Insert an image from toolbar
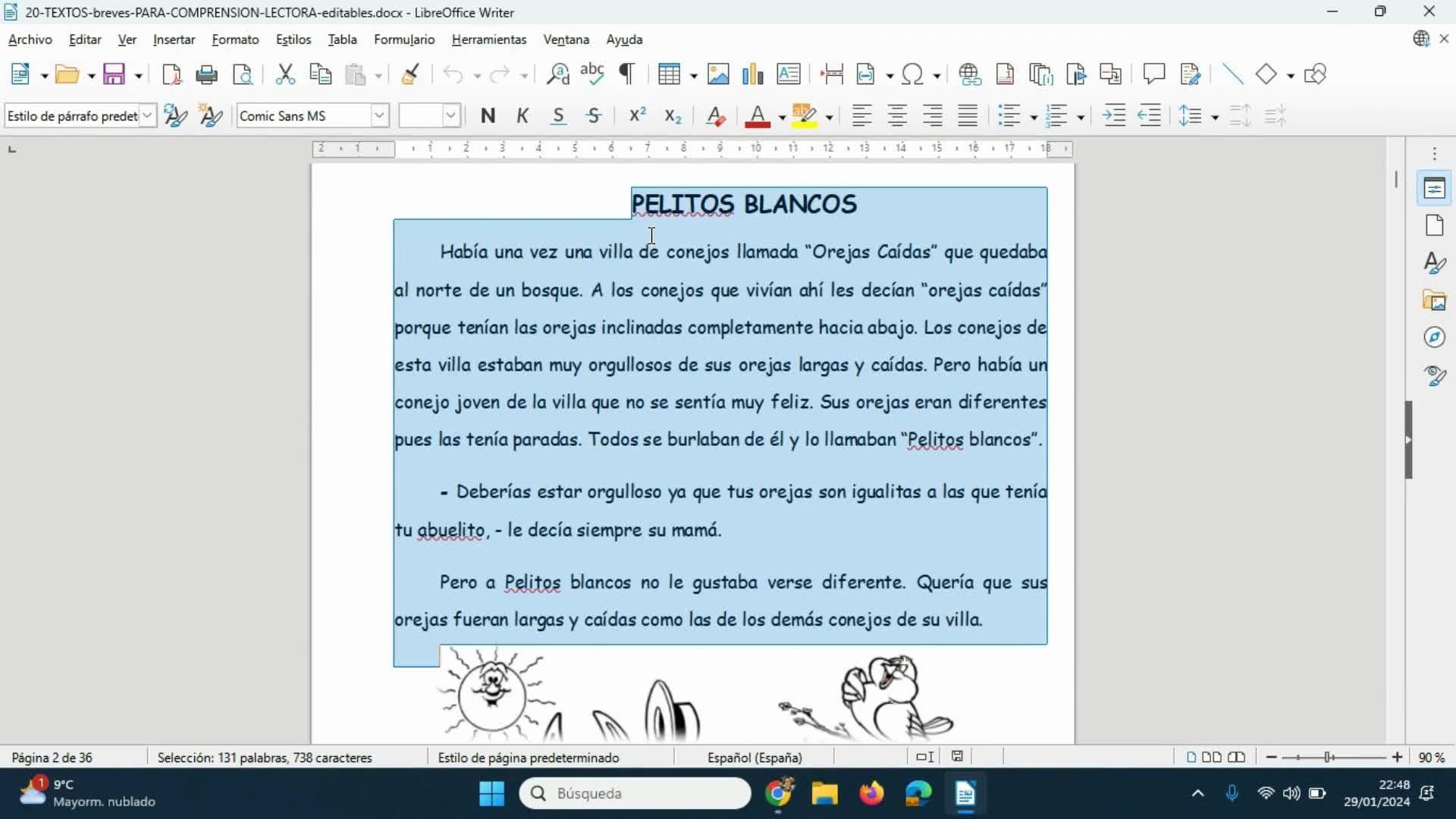1456x819 pixels. coord(717,74)
